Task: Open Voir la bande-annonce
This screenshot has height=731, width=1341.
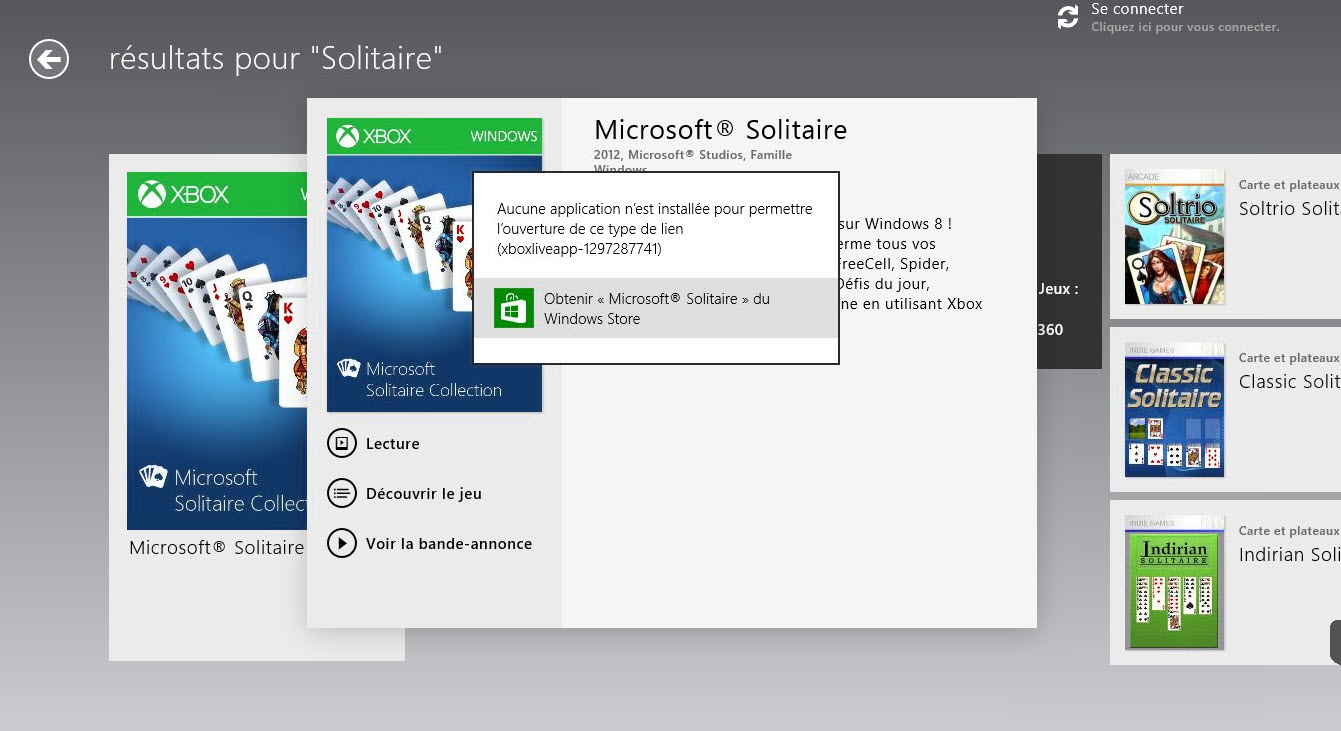Action: point(449,544)
